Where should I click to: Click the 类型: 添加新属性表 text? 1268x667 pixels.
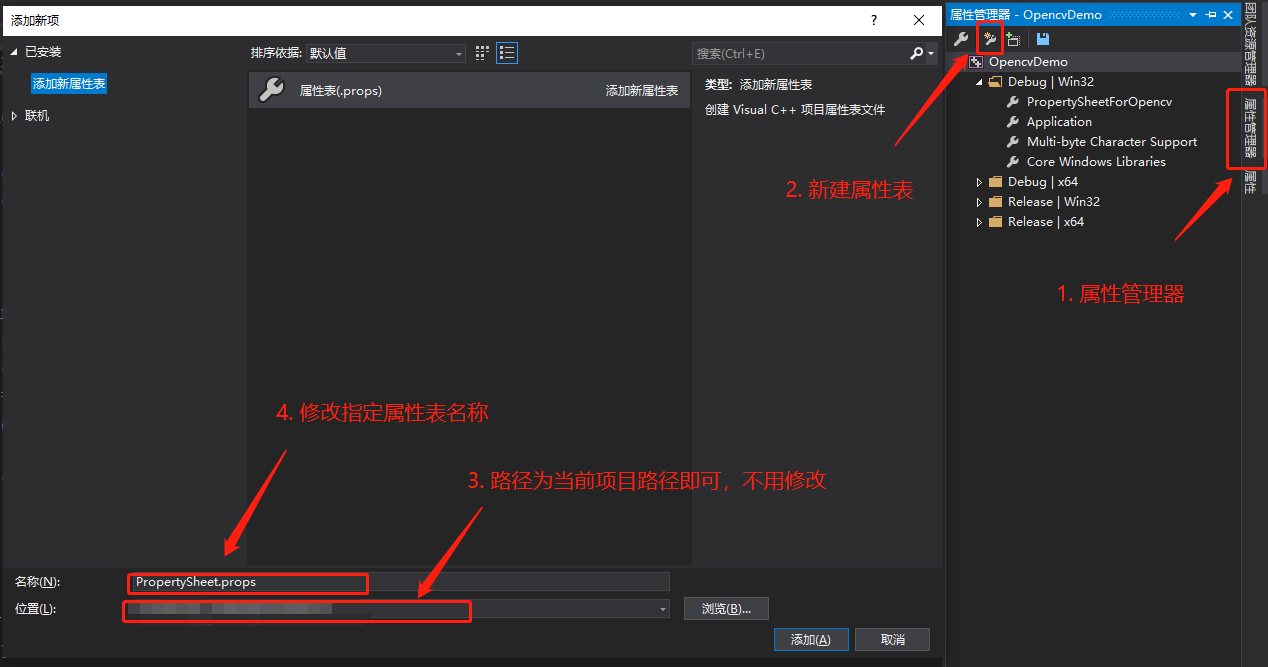pos(758,85)
